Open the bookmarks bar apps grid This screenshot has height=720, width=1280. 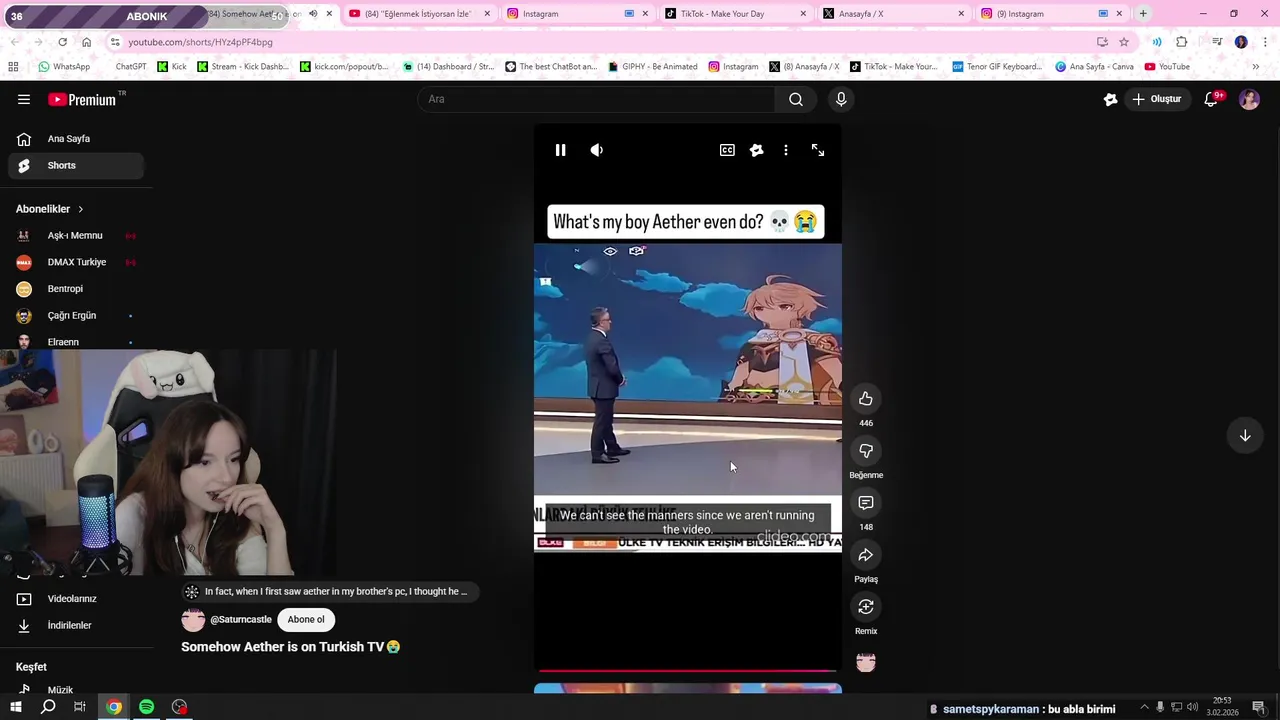click(x=13, y=67)
